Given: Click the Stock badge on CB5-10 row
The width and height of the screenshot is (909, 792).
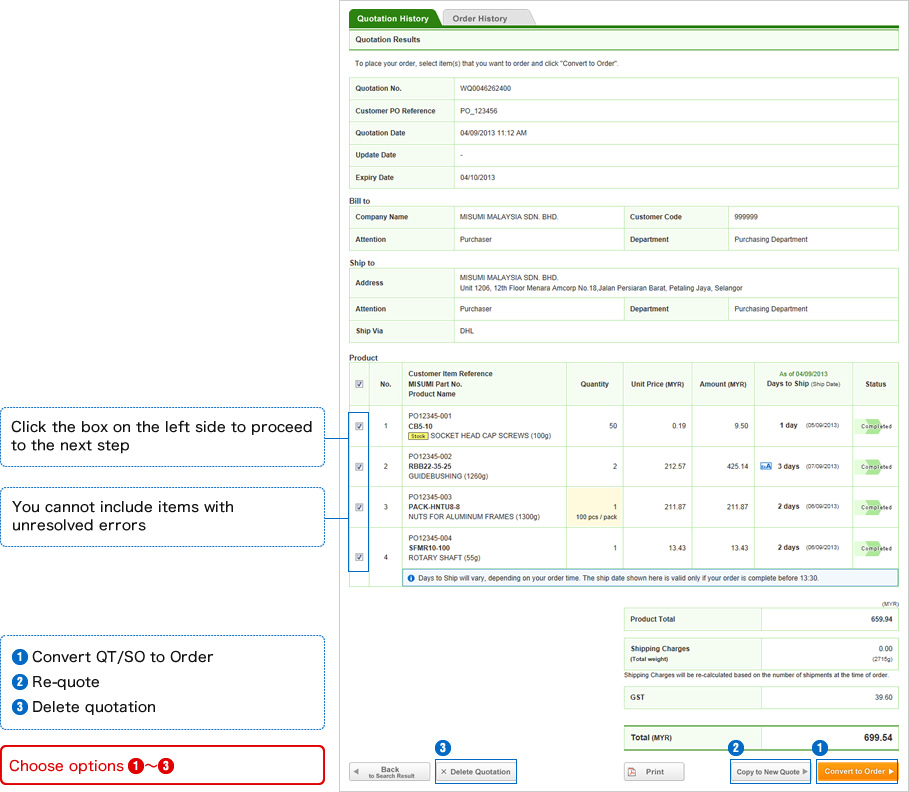Looking at the screenshot, I should [418, 436].
